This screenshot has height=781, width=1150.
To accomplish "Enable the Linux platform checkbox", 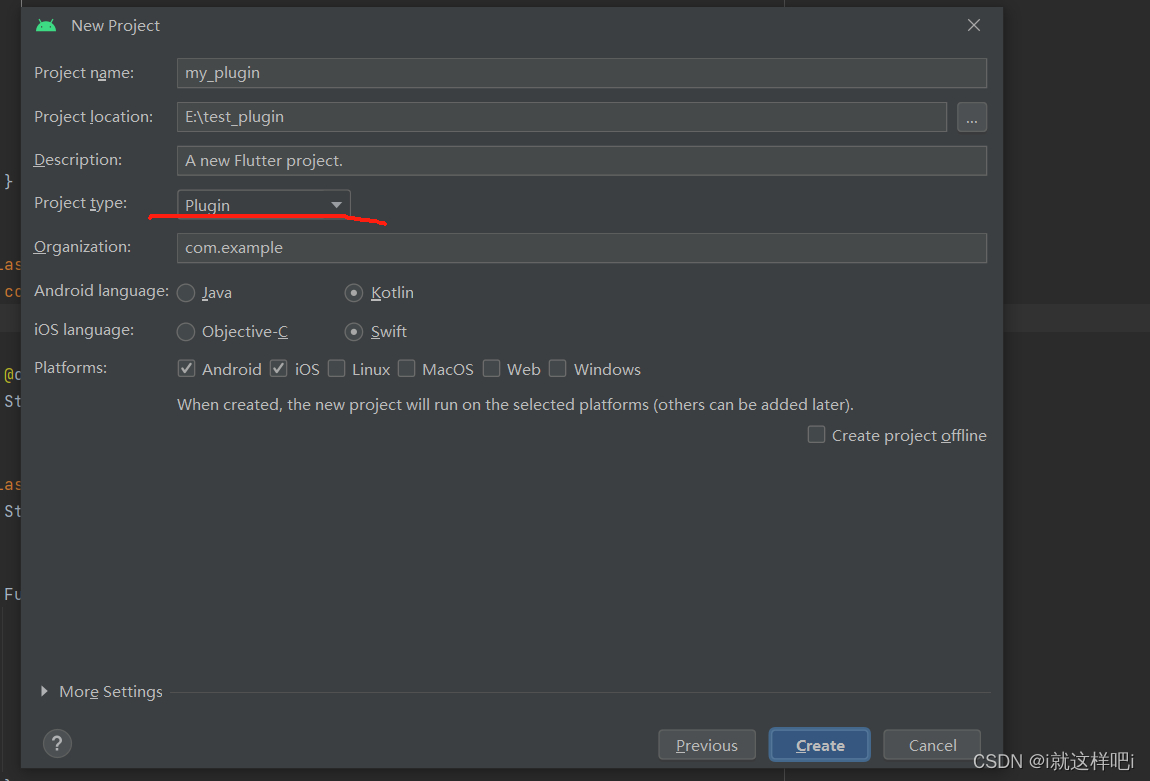I will [337, 368].
